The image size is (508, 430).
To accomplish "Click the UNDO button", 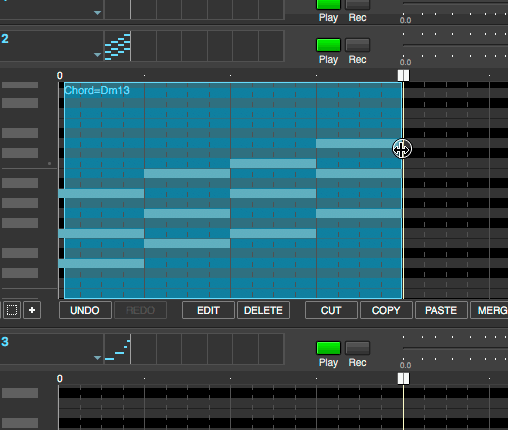I will [x=85, y=310].
